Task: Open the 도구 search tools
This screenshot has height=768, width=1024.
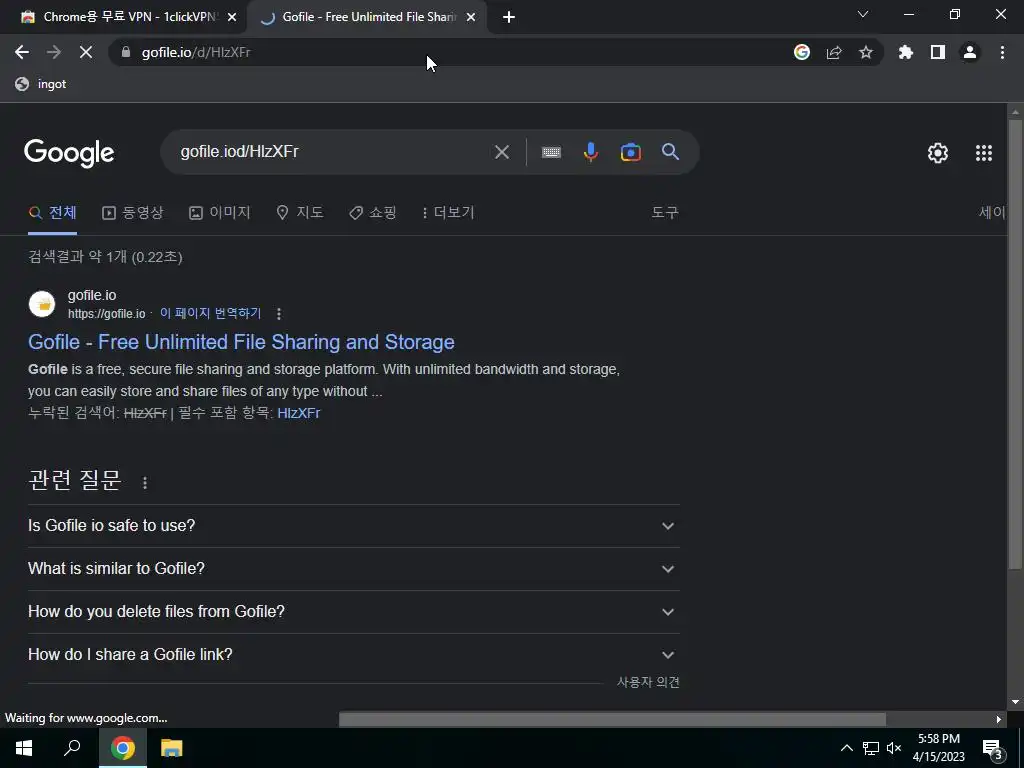Action: [665, 213]
